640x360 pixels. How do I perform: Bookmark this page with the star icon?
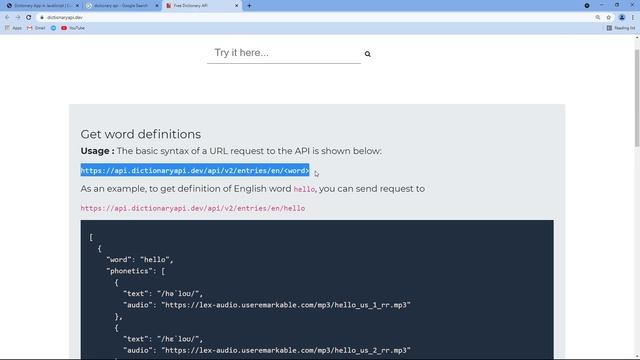[x=609, y=18]
